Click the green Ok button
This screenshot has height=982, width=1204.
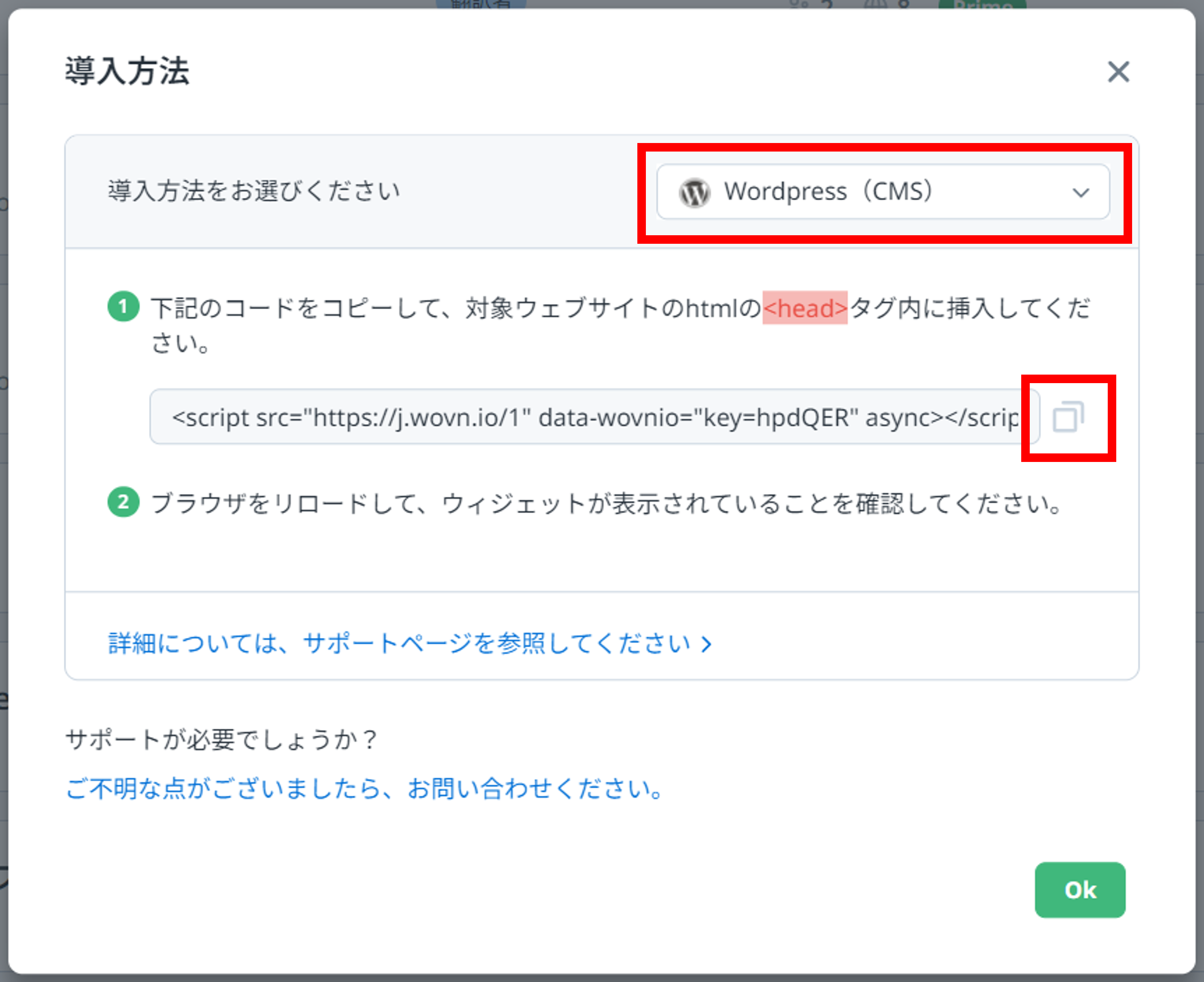(1080, 890)
